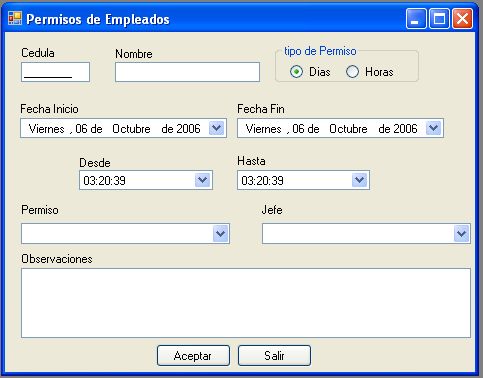Select the Desde time value 03:20:39
Viewport: 483px width, 378px height.
pyautogui.click(x=104, y=181)
